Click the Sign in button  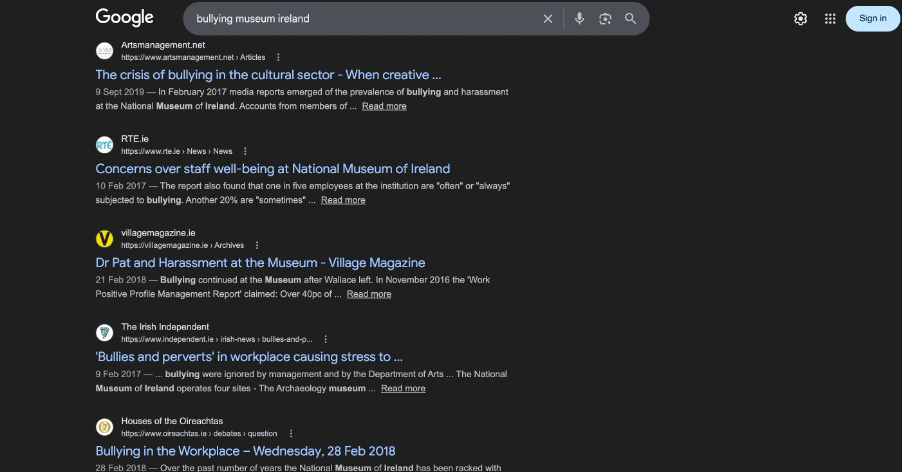(872, 18)
